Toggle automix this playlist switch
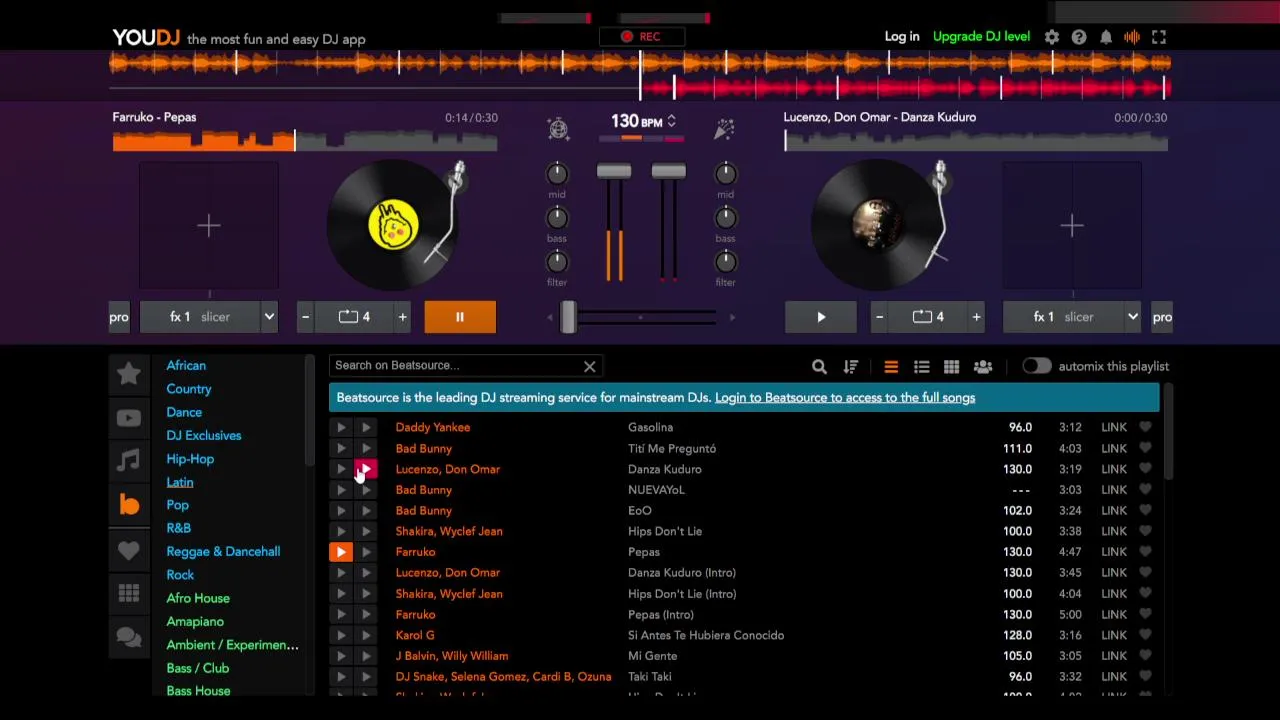This screenshot has height=720, width=1280. click(1037, 367)
